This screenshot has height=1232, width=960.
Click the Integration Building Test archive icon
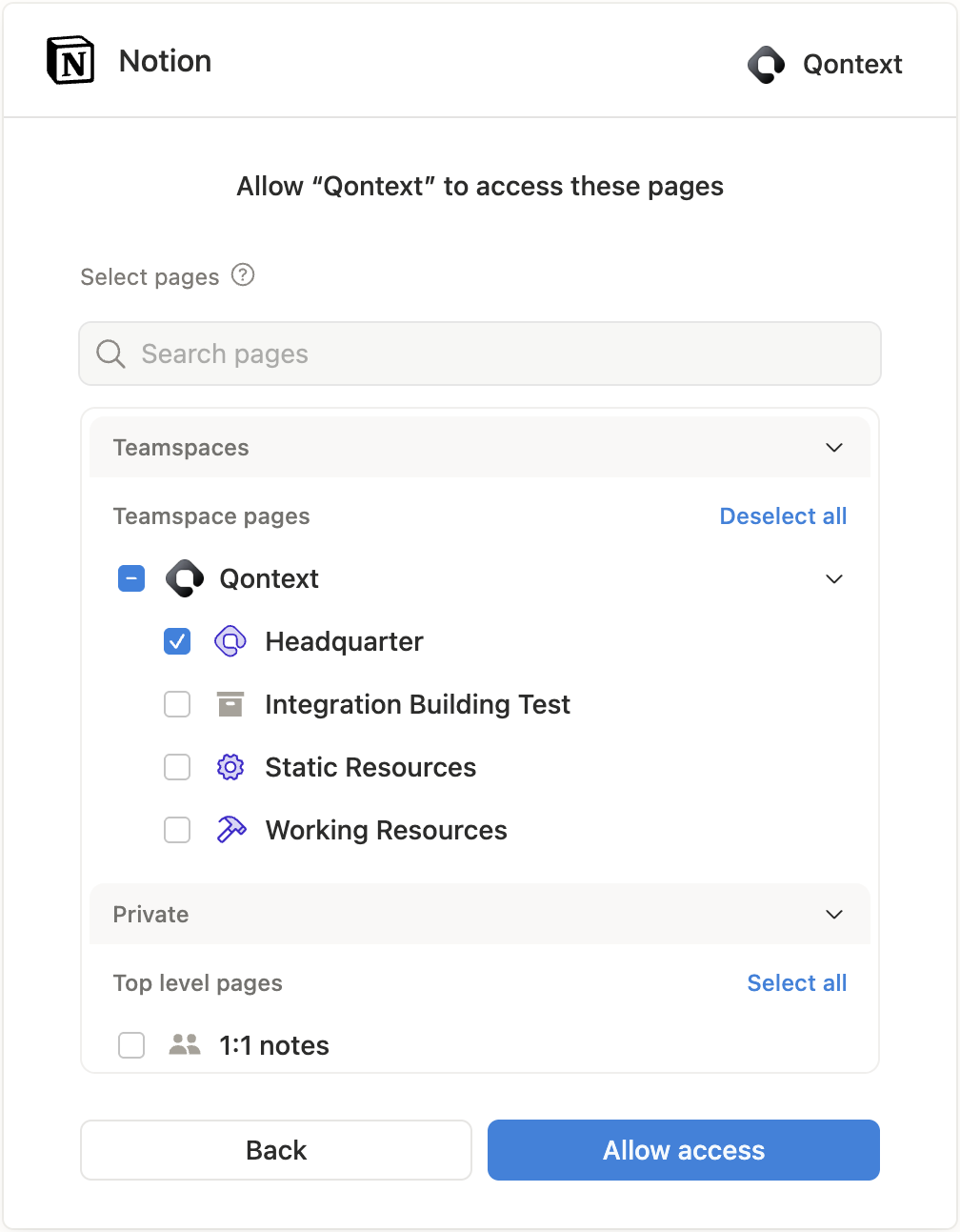coord(230,704)
